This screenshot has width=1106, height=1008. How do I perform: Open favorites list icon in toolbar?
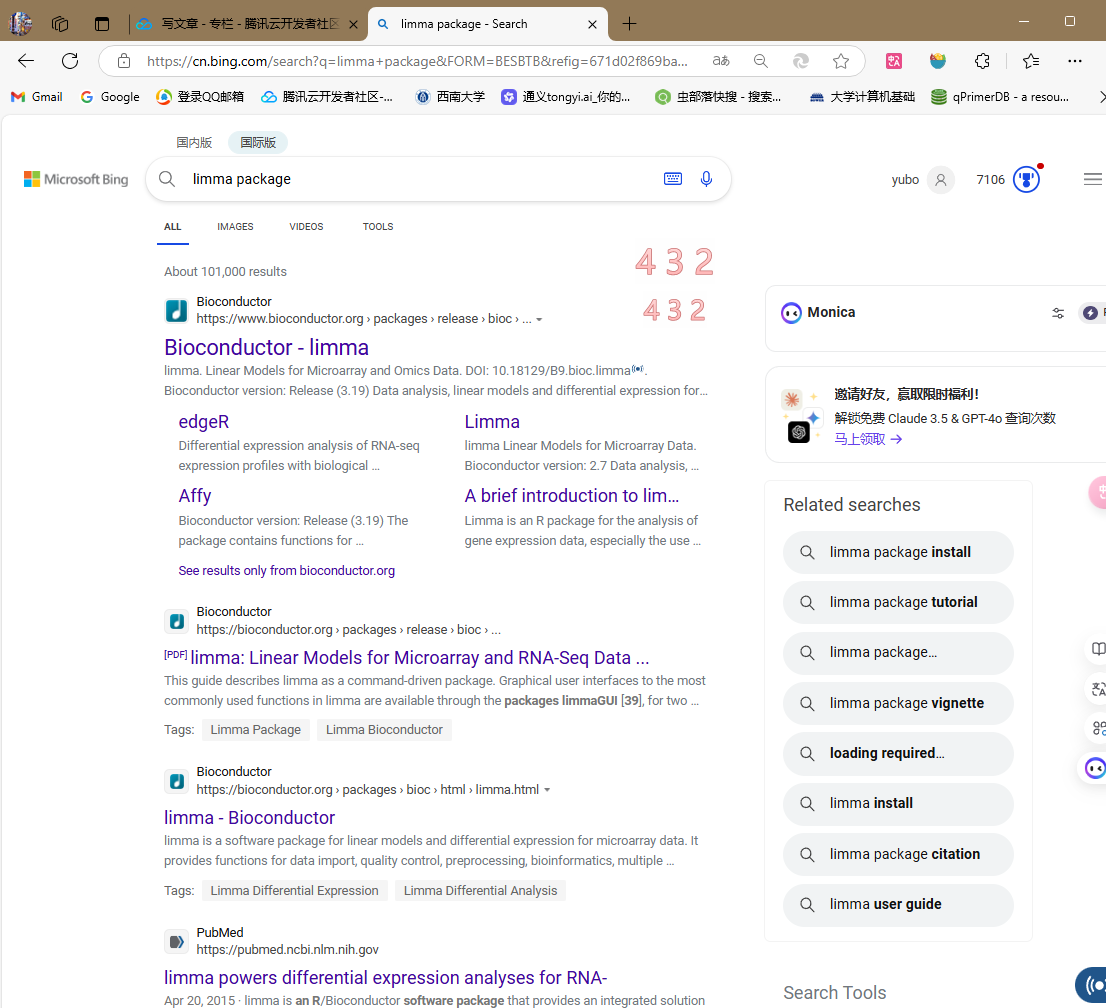1031,61
